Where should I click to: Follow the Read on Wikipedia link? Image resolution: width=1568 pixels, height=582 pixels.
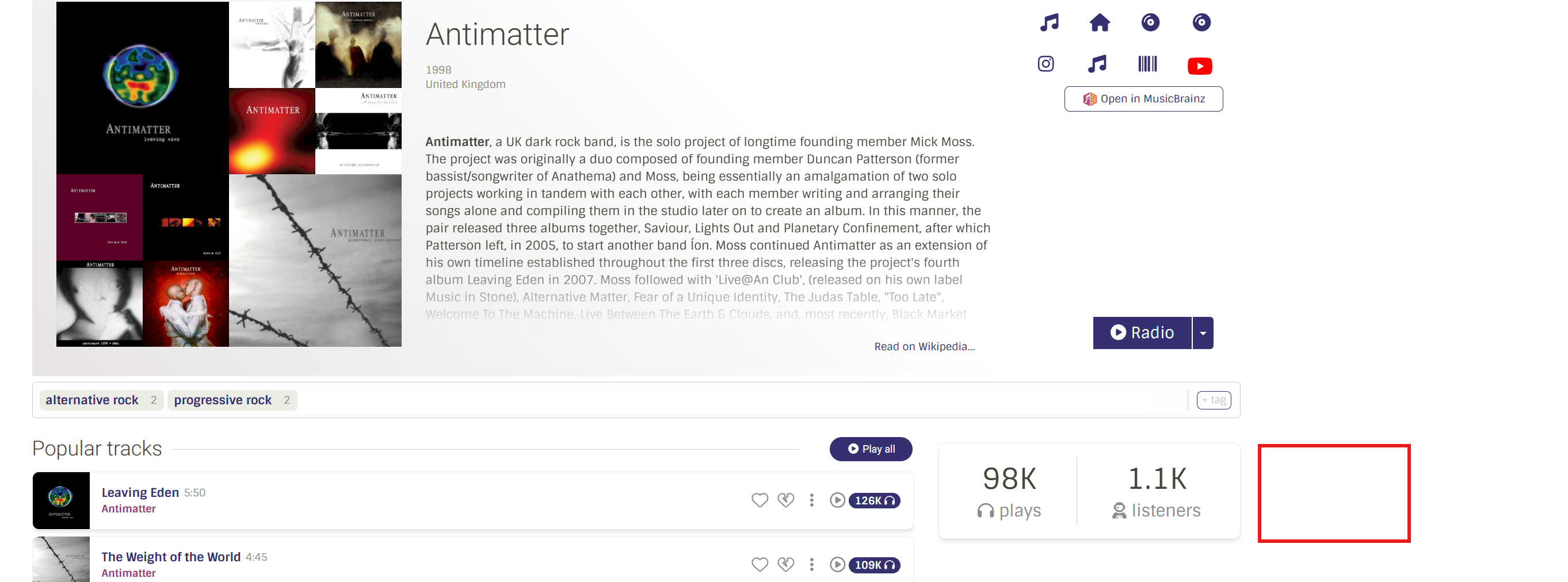pos(924,347)
